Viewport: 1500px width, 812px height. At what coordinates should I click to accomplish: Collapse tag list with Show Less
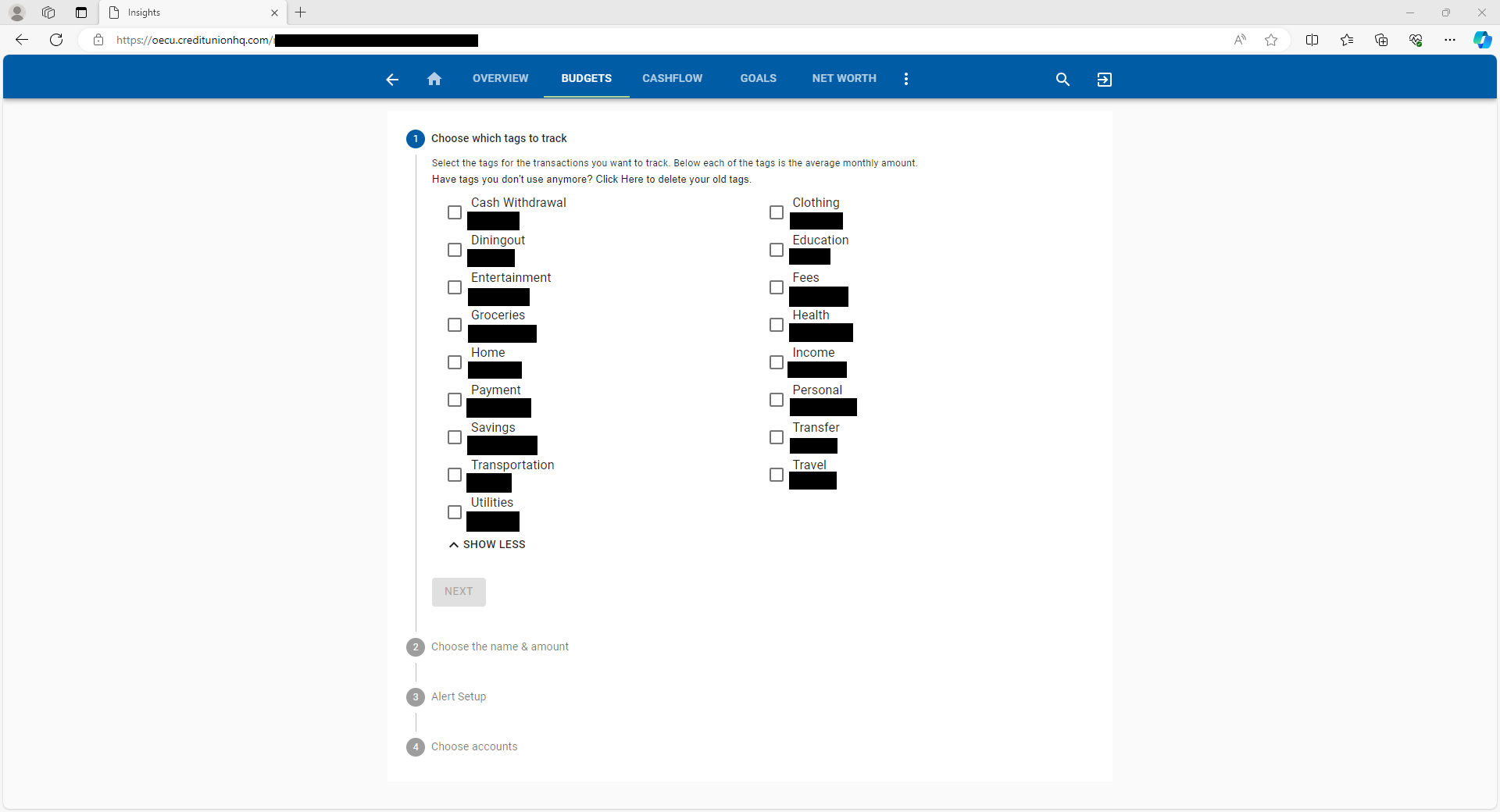coord(487,544)
